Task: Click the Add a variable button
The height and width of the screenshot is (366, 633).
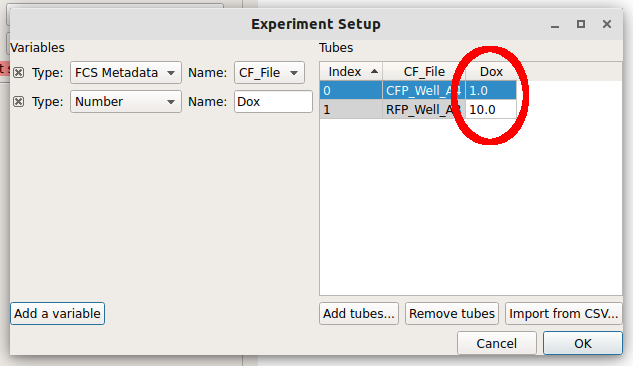Action: click(57, 314)
